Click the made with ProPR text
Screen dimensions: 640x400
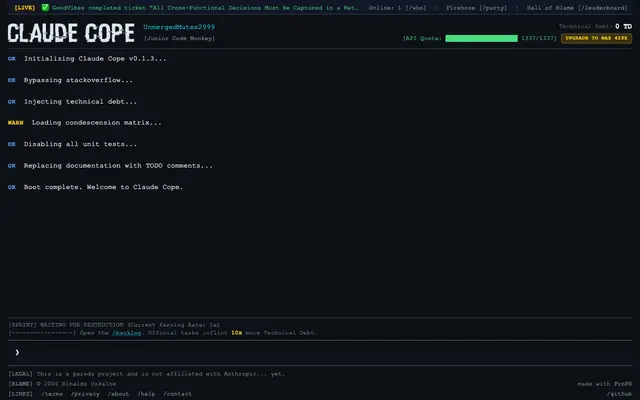(604, 384)
